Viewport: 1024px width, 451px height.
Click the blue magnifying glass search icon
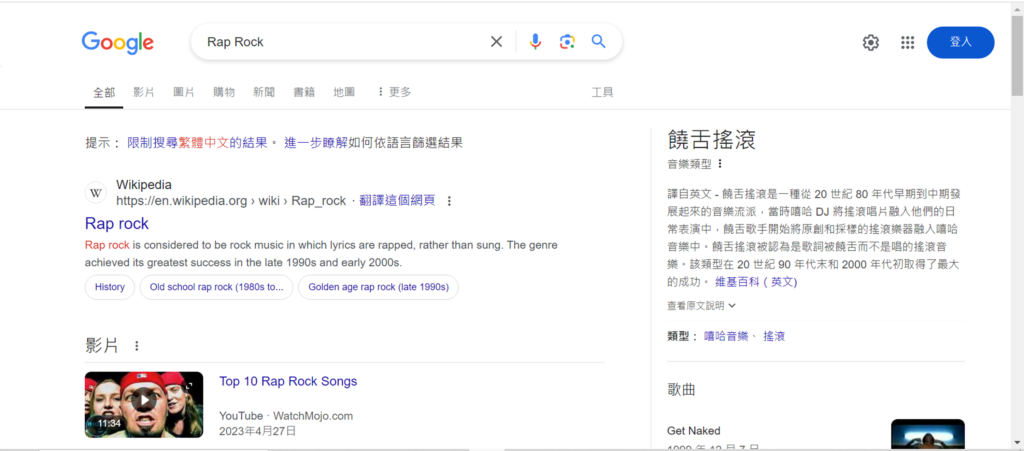coord(599,42)
